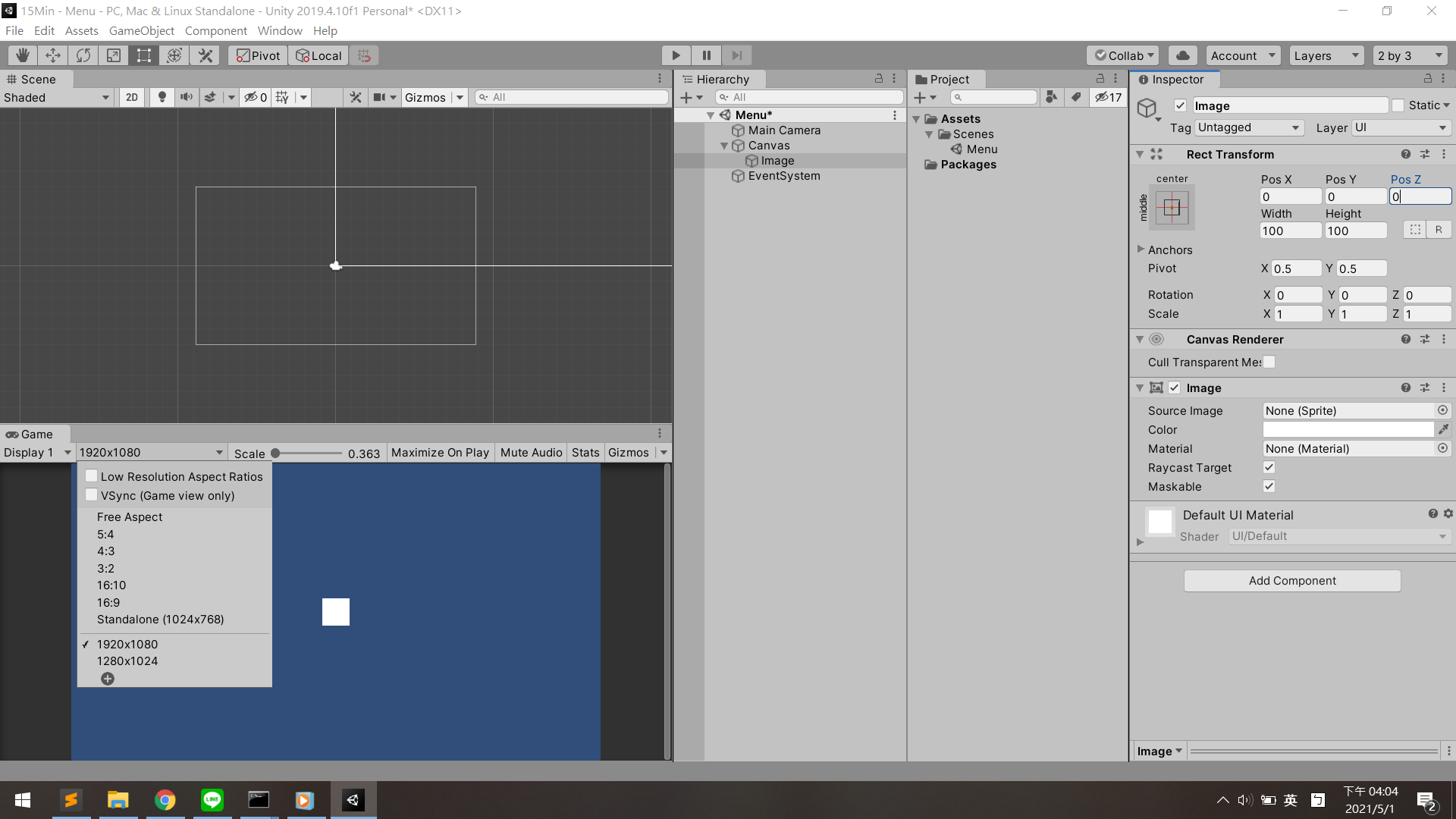Toggle scene lighting bulb icon
The width and height of the screenshot is (1456, 819).
pos(162,97)
